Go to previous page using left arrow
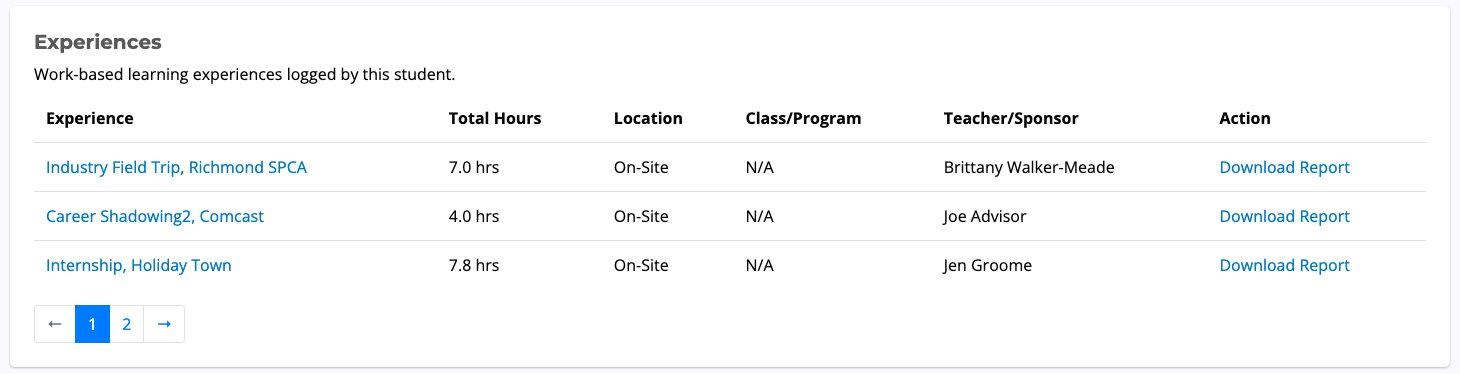The height and width of the screenshot is (374, 1460). [55, 324]
